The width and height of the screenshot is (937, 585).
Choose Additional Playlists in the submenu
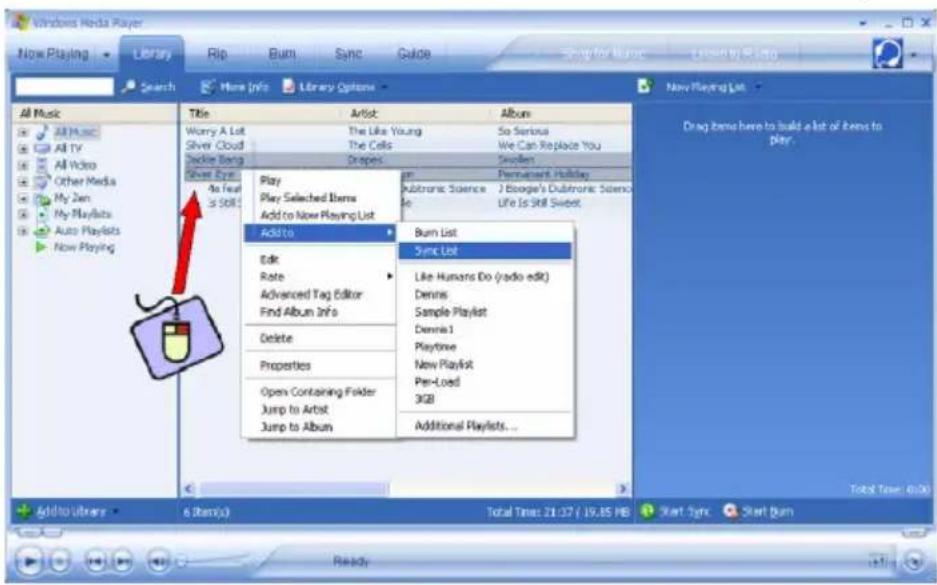click(485, 426)
